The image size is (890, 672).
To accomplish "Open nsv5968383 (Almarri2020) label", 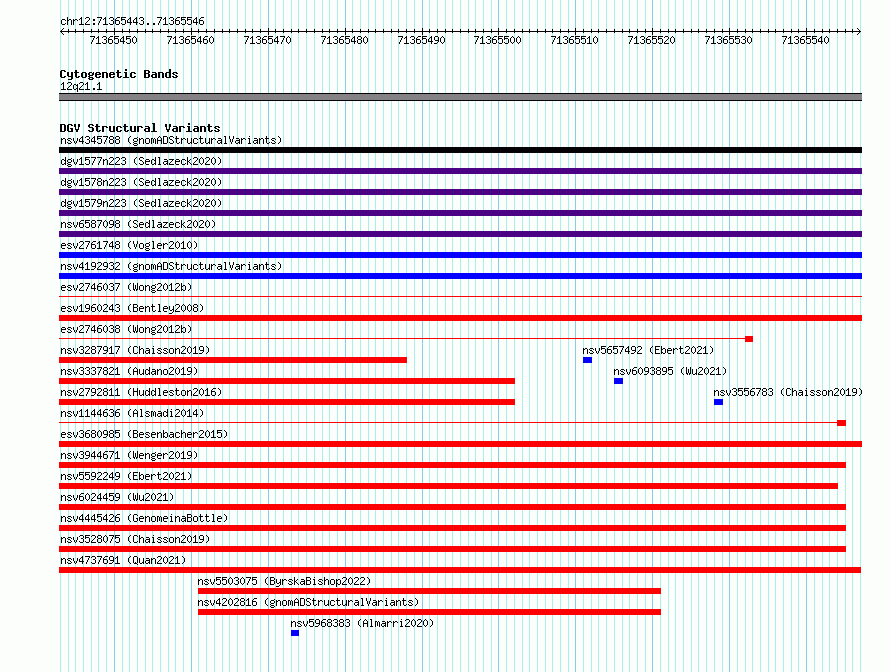I will point(362,623).
